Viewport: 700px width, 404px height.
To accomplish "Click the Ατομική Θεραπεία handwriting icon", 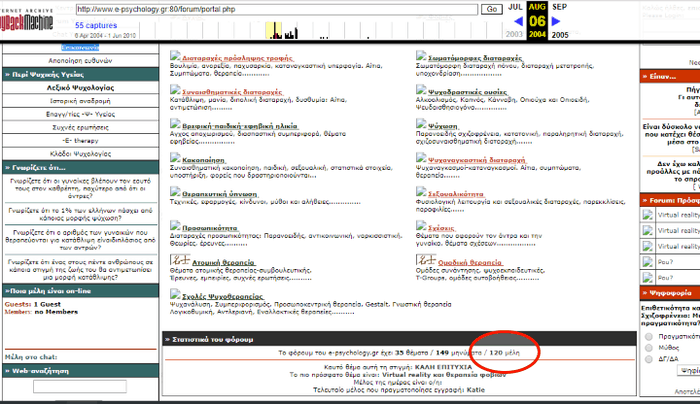I will [175, 262].
